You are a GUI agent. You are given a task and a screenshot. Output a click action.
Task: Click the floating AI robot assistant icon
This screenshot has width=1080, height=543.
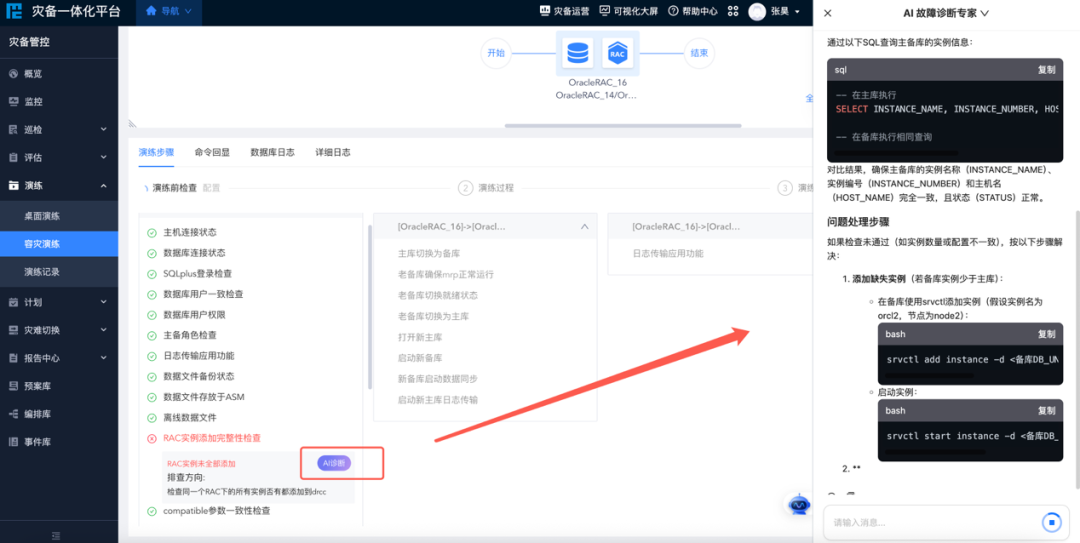(x=798, y=505)
